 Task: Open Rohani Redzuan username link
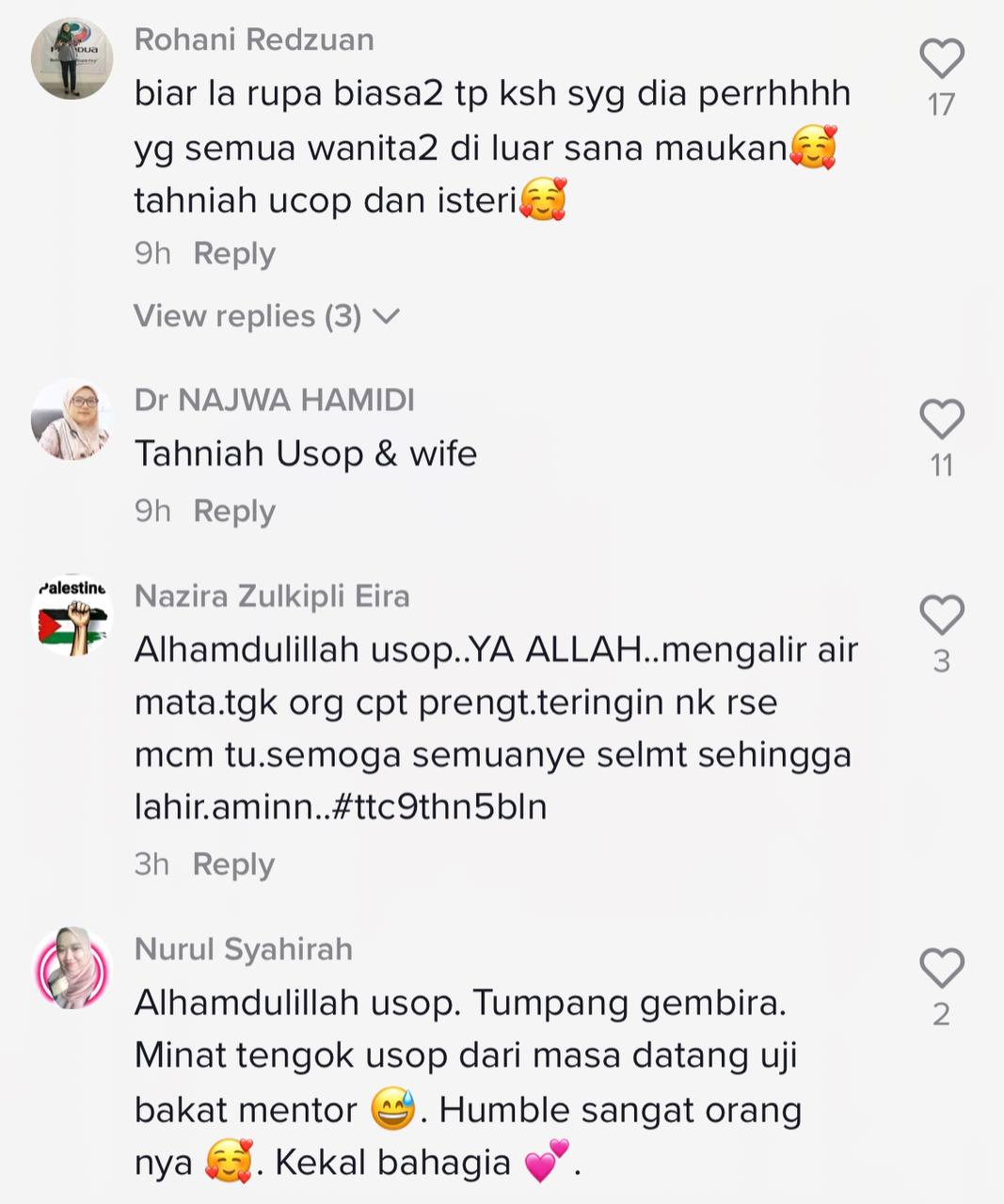254,40
